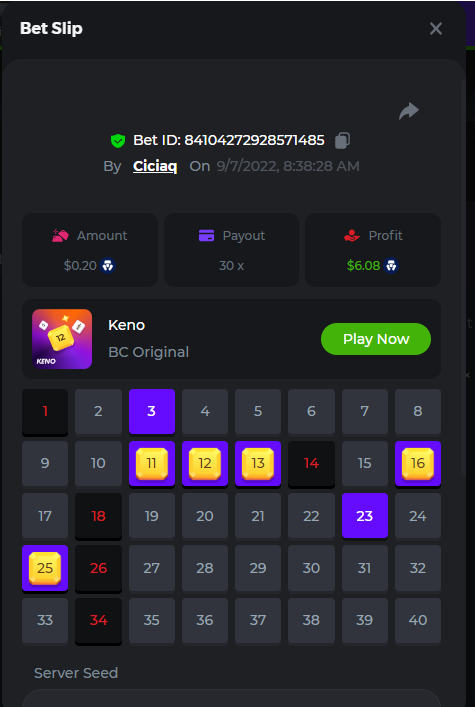Screen dimensions: 475x707
Task: Copy the Bet ID with copy icon
Action: (x=342, y=140)
